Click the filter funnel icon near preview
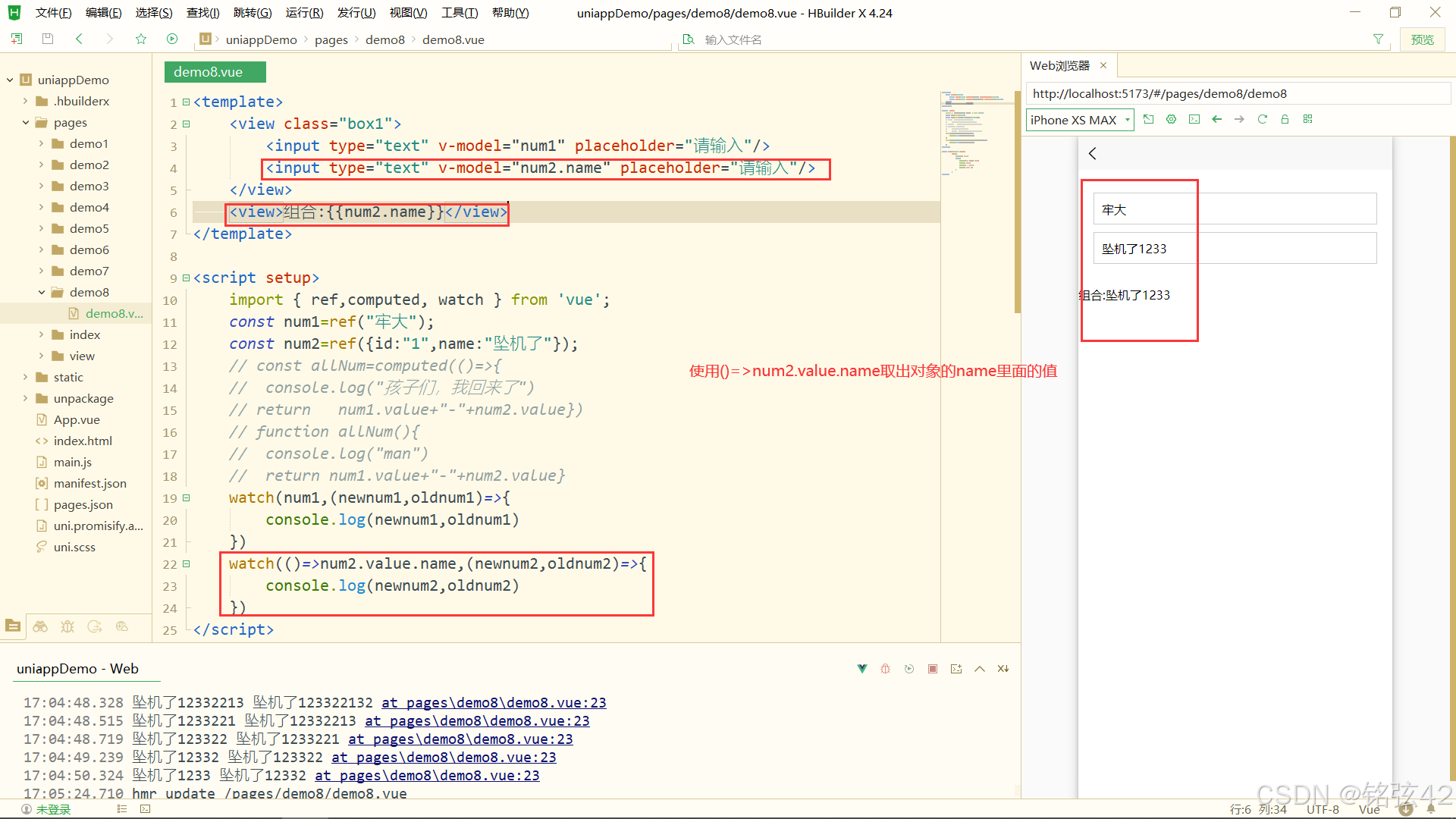Image resolution: width=1456 pixels, height=819 pixels. pos(1378,39)
